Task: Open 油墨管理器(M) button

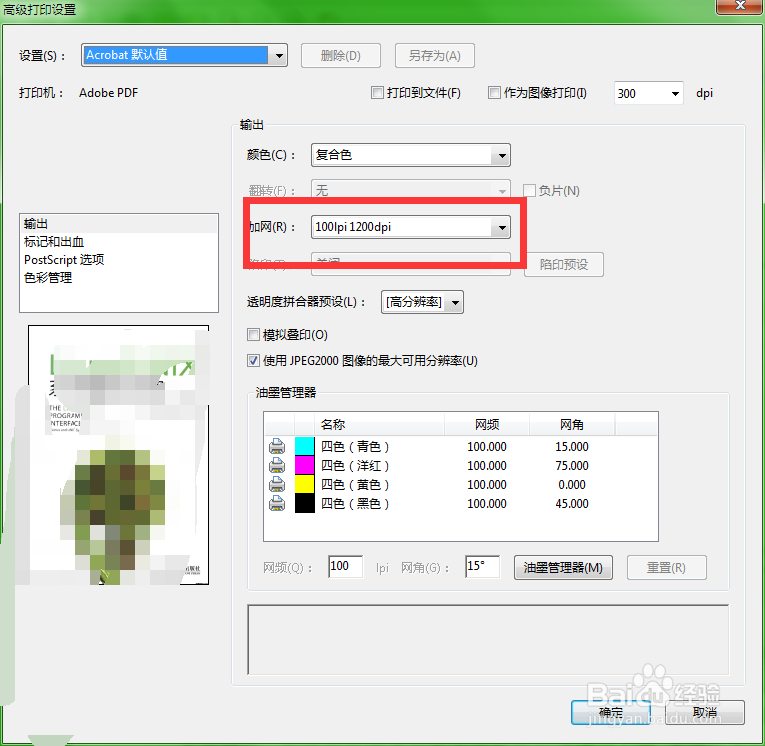Action: point(563,567)
